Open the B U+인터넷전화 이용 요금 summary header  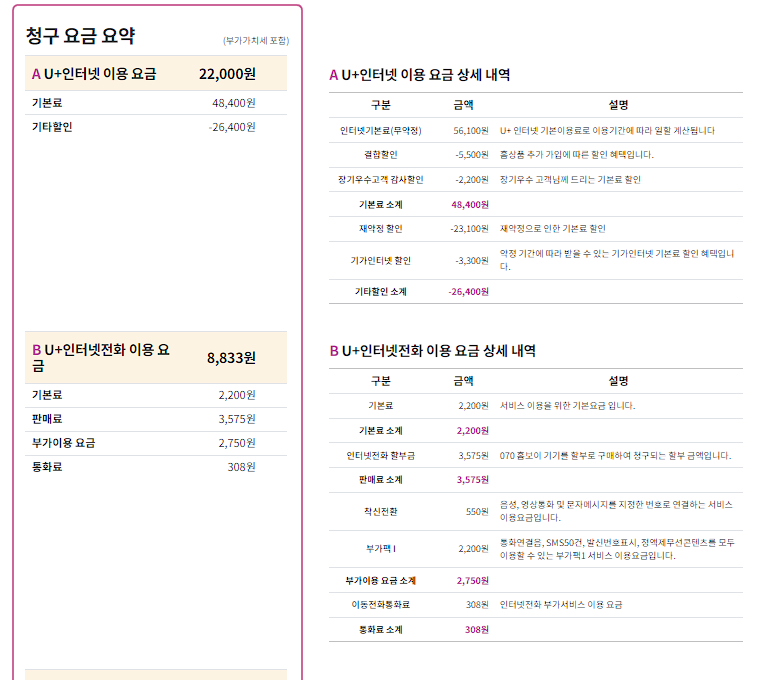click(155, 357)
